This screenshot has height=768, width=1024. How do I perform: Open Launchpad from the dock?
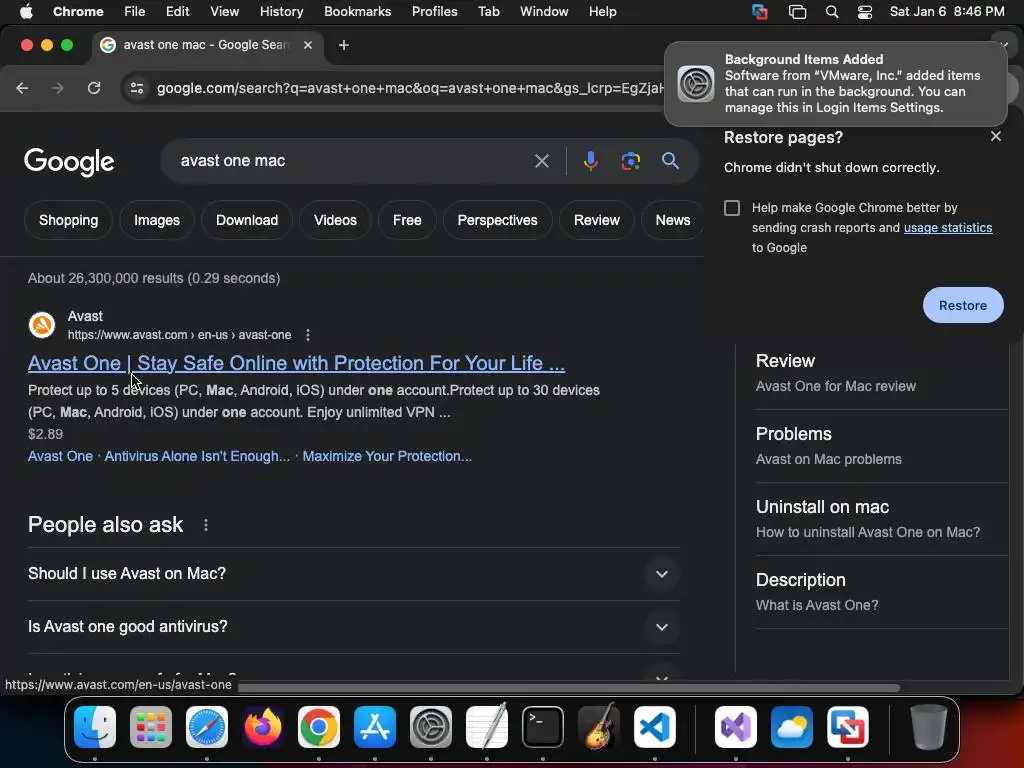[x=151, y=727]
